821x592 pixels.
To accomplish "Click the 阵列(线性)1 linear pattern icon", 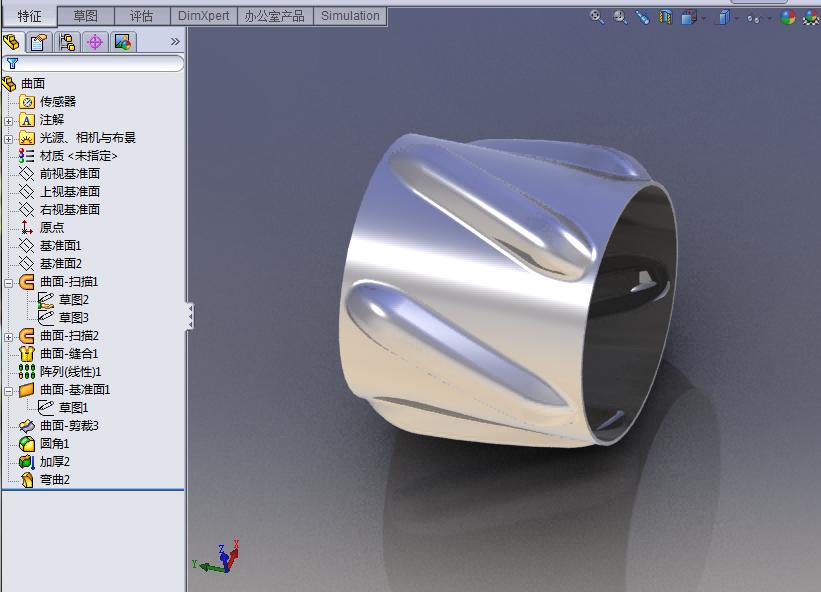I will 26,372.
